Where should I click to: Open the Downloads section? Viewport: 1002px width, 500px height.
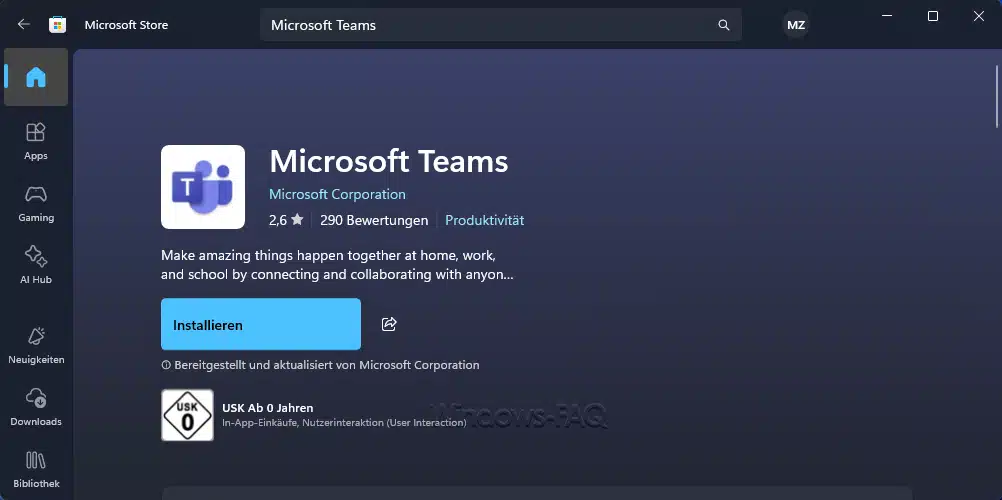click(36, 407)
